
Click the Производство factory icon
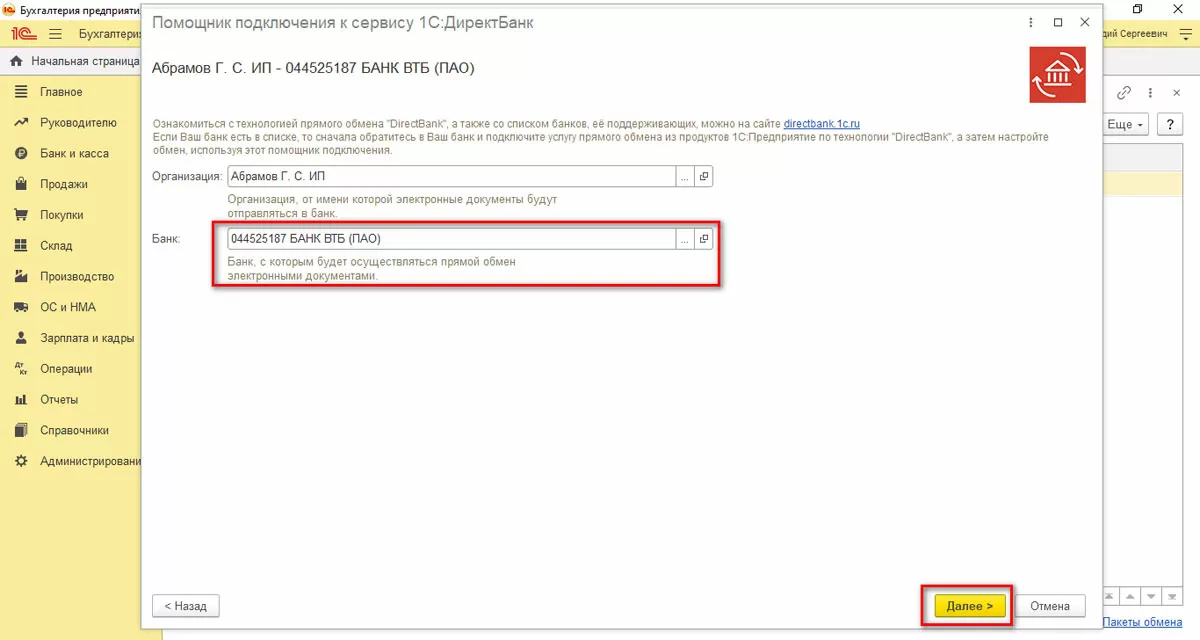[20, 277]
